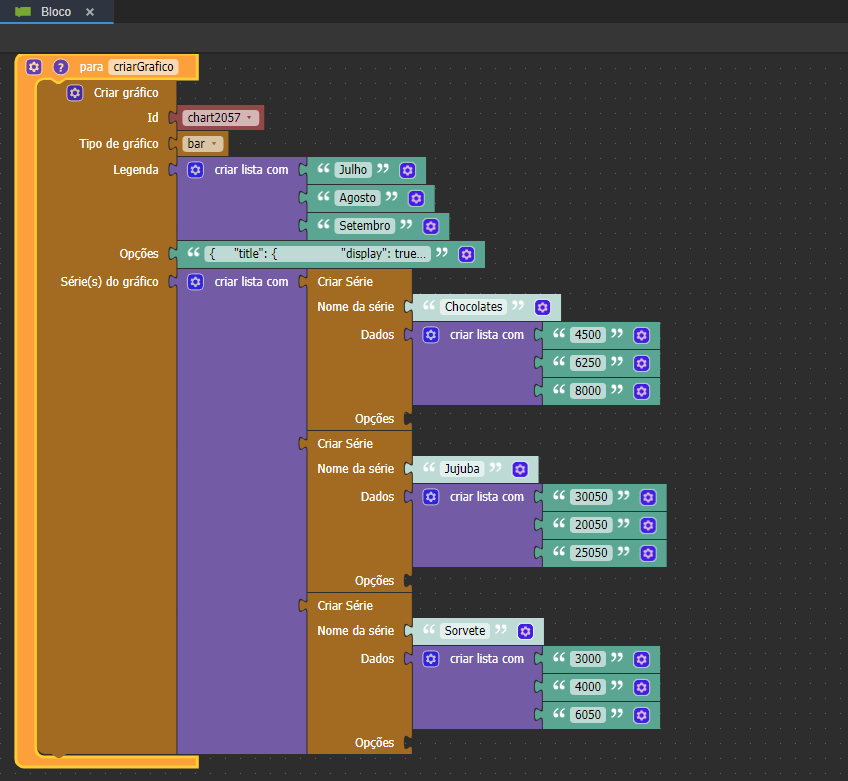Click the Tipo de gráfico label
The height and width of the screenshot is (781, 848).
pos(118,144)
